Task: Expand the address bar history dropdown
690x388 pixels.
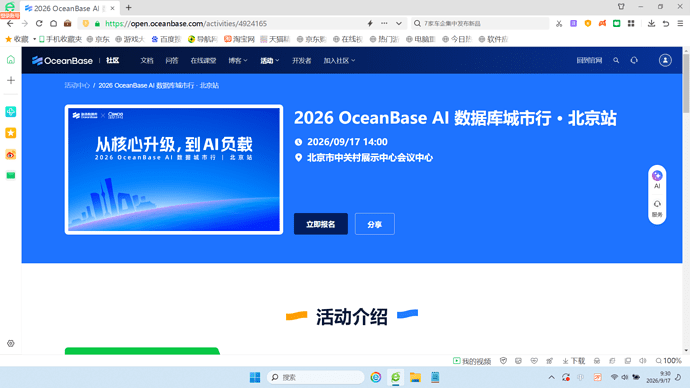Action: click(x=399, y=23)
